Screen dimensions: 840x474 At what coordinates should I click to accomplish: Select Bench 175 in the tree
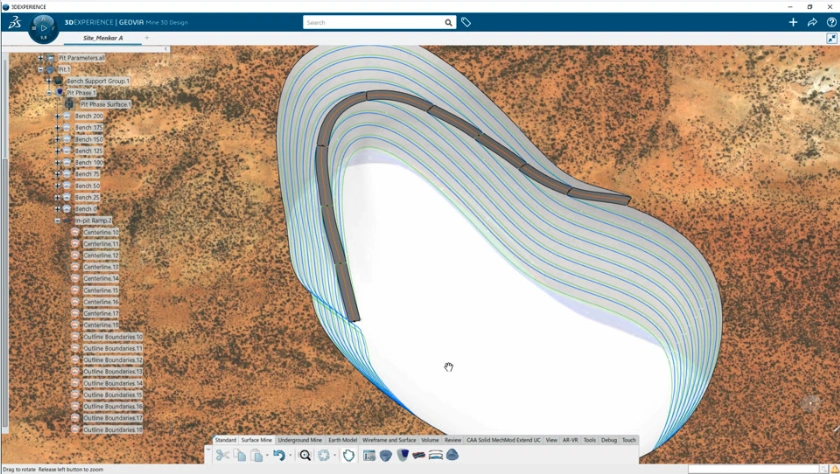[88, 127]
